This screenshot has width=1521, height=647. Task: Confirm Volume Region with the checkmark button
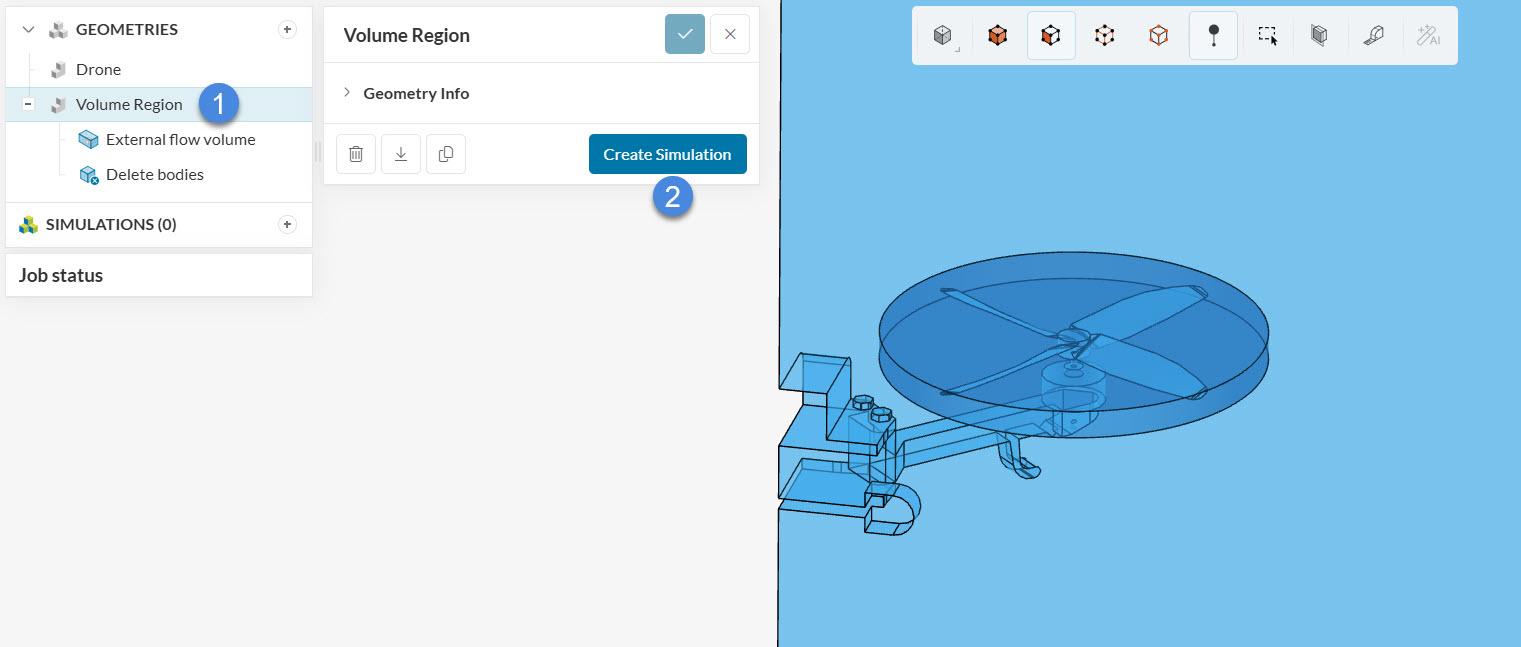(685, 34)
